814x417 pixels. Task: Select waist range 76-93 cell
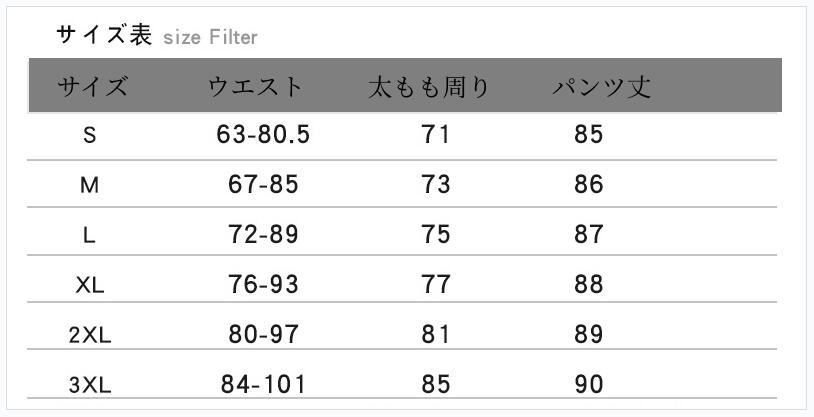pyautogui.click(x=263, y=284)
